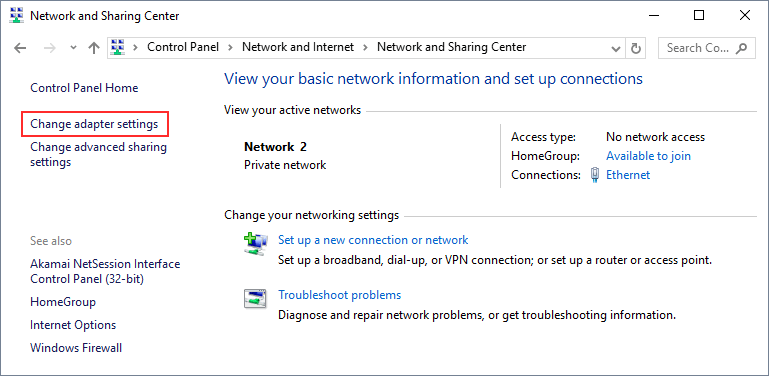
Task: Click the Back arrow navigation icon
Action: click(x=20, y=48)
